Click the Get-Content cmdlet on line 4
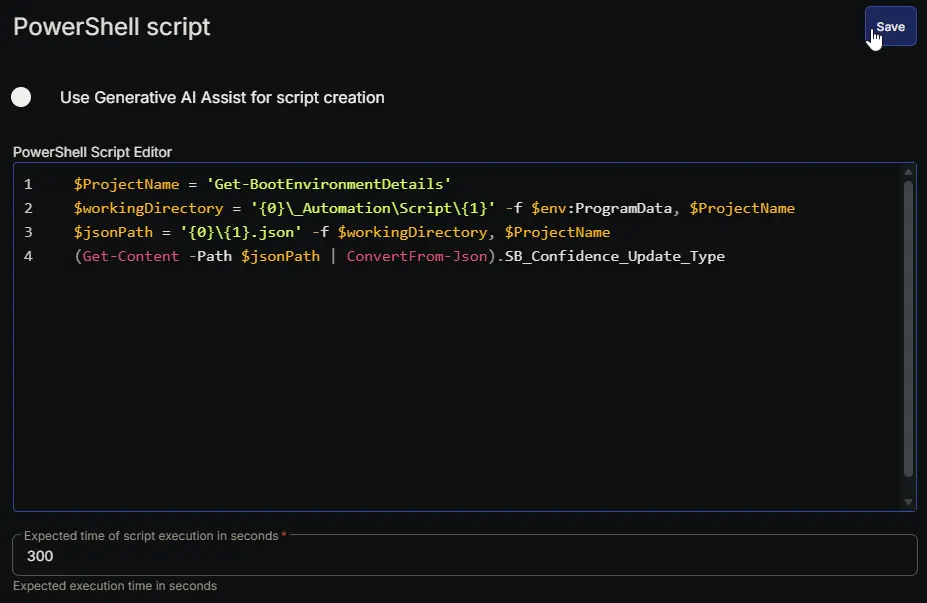The image size is (927, 603). click(x=131, y=256)
